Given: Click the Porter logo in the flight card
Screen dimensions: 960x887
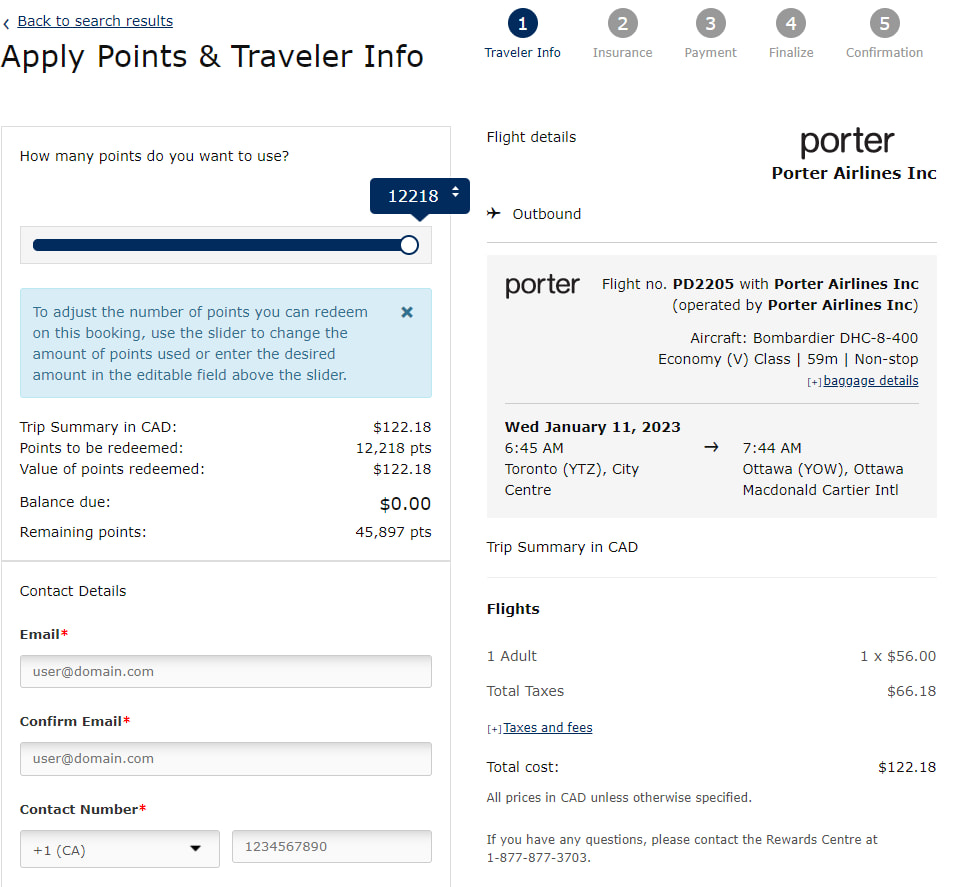Looking at the screenshot, I should [542, 285].
